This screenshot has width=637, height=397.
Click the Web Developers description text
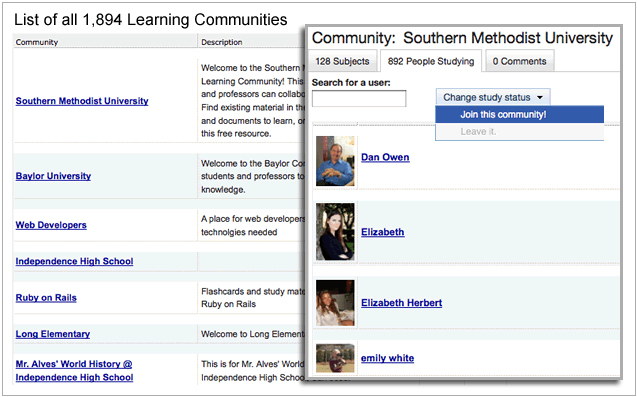coord(252,226)
